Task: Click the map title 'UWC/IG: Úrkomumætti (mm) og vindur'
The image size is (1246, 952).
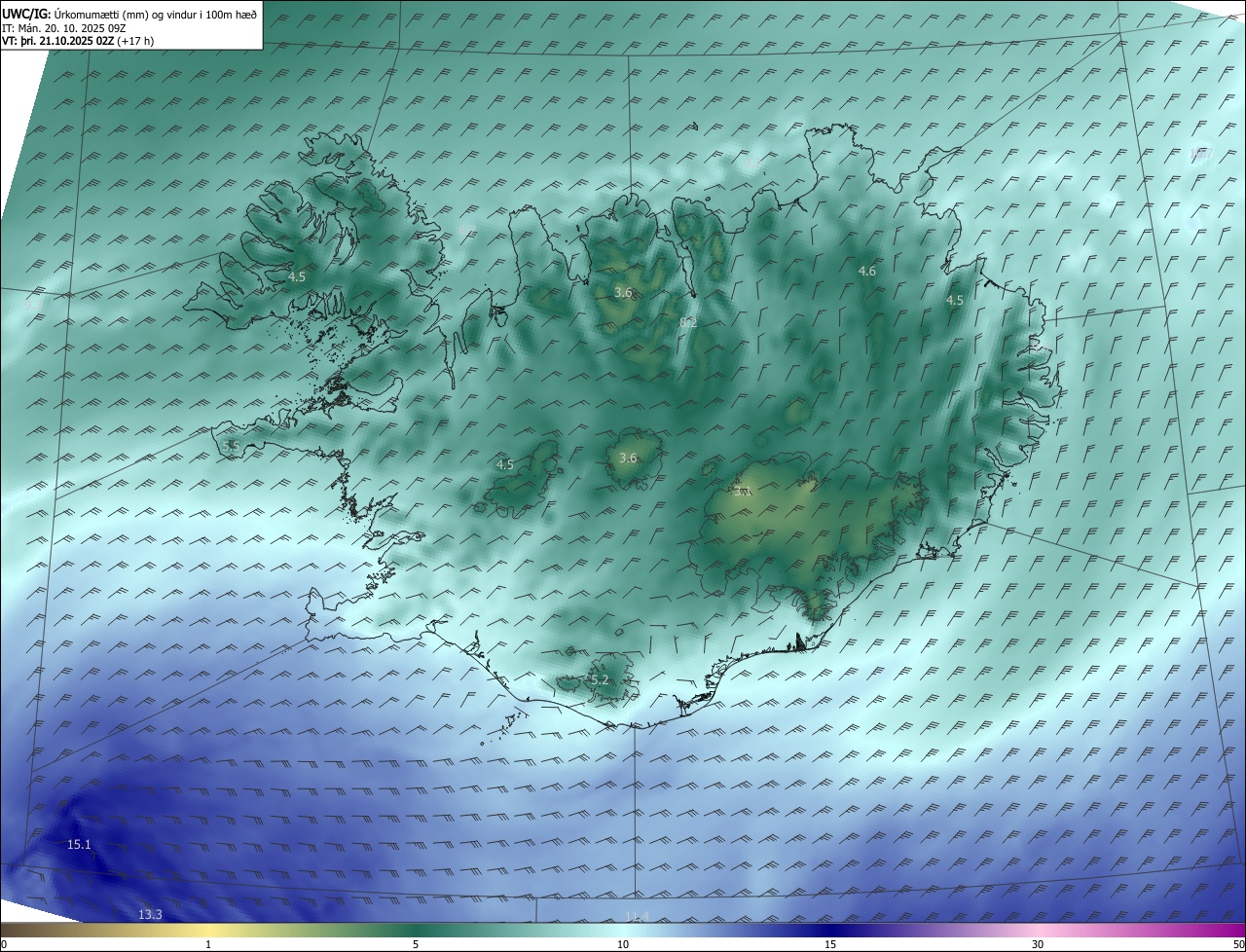Action: pos(129,14)
